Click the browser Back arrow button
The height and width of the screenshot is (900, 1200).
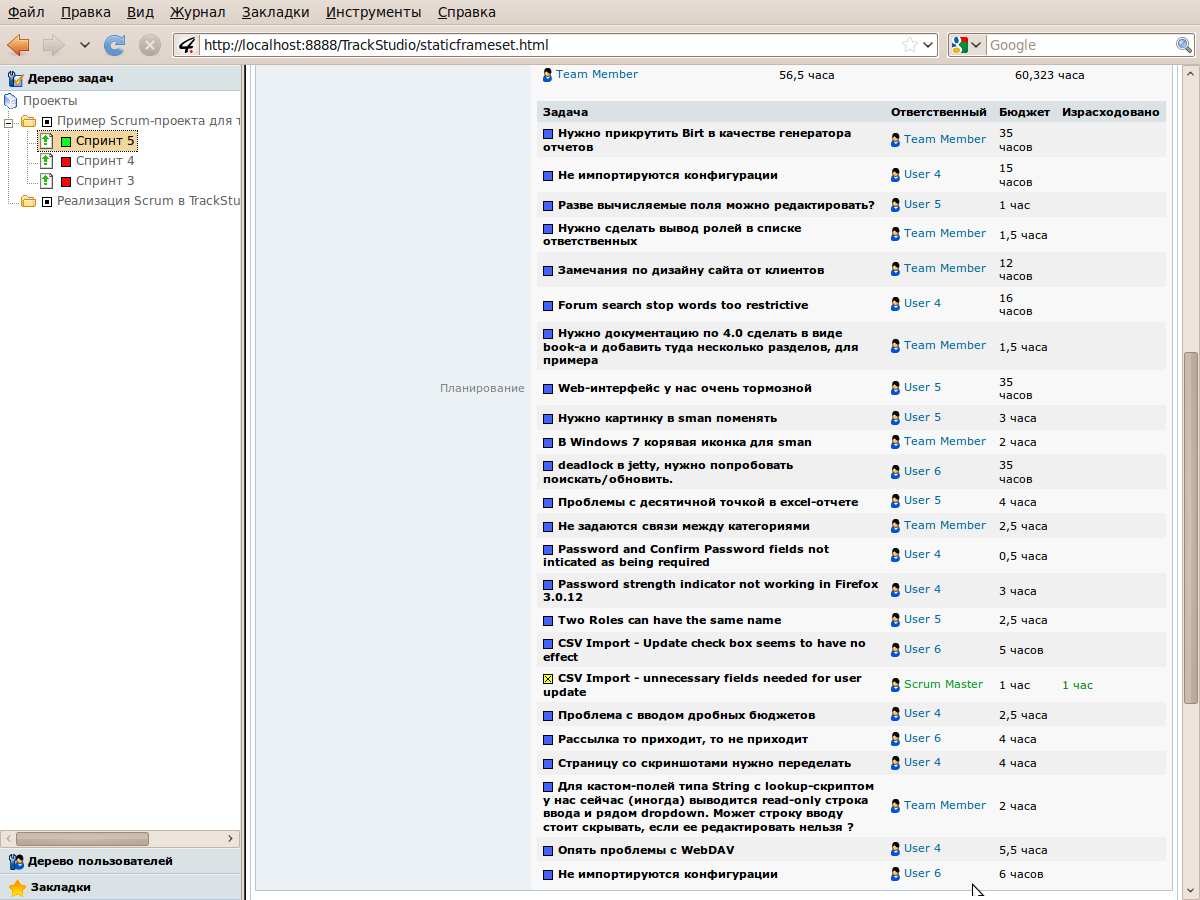(18, 45)
